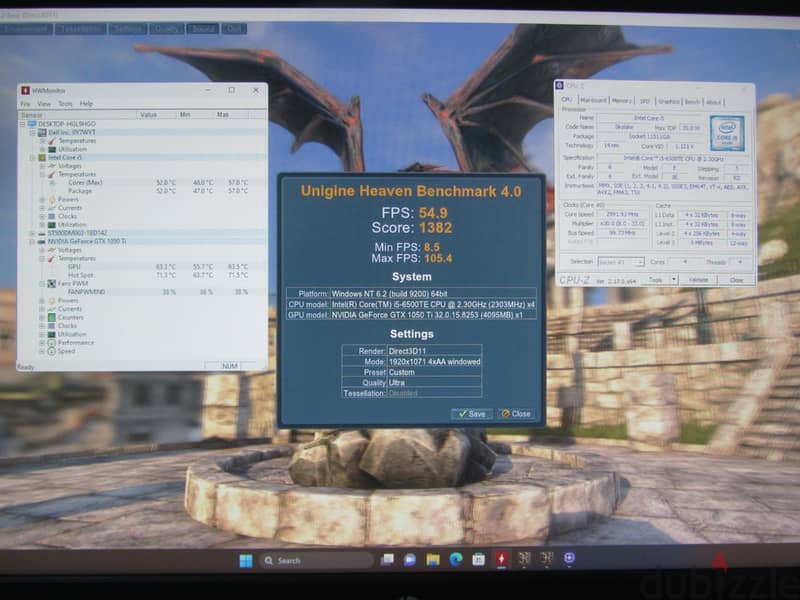Screen dimensions: 800x600
Task: Click the Performance gauge icon under NVIDIA
Action: click(52, 343)
